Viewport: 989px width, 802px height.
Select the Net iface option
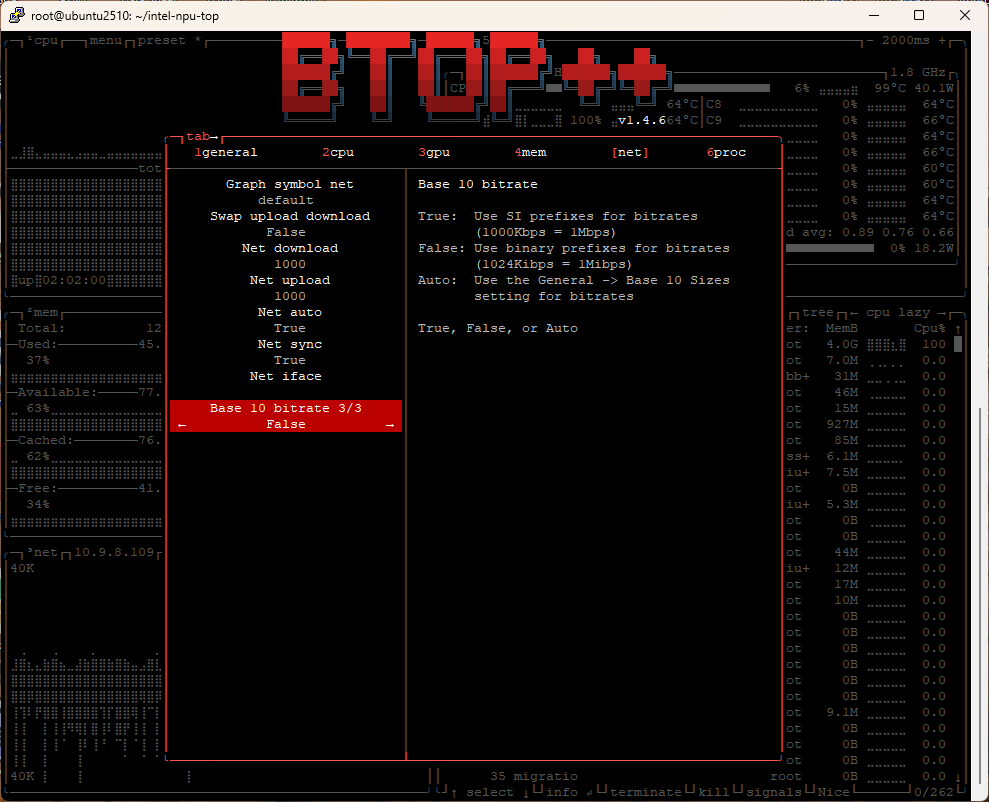tap(289, 376)
